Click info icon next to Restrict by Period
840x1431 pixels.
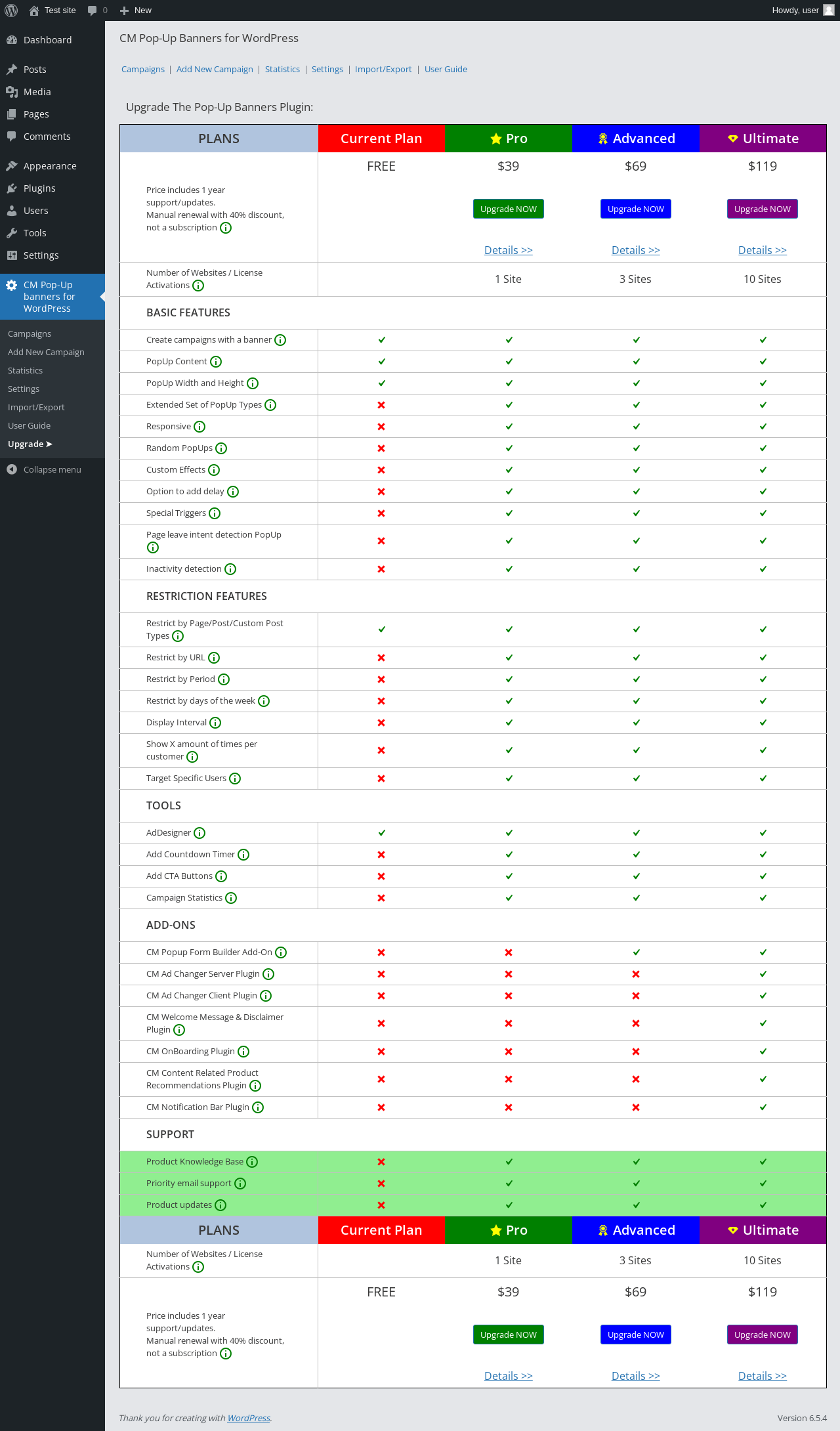coord(224,679)
